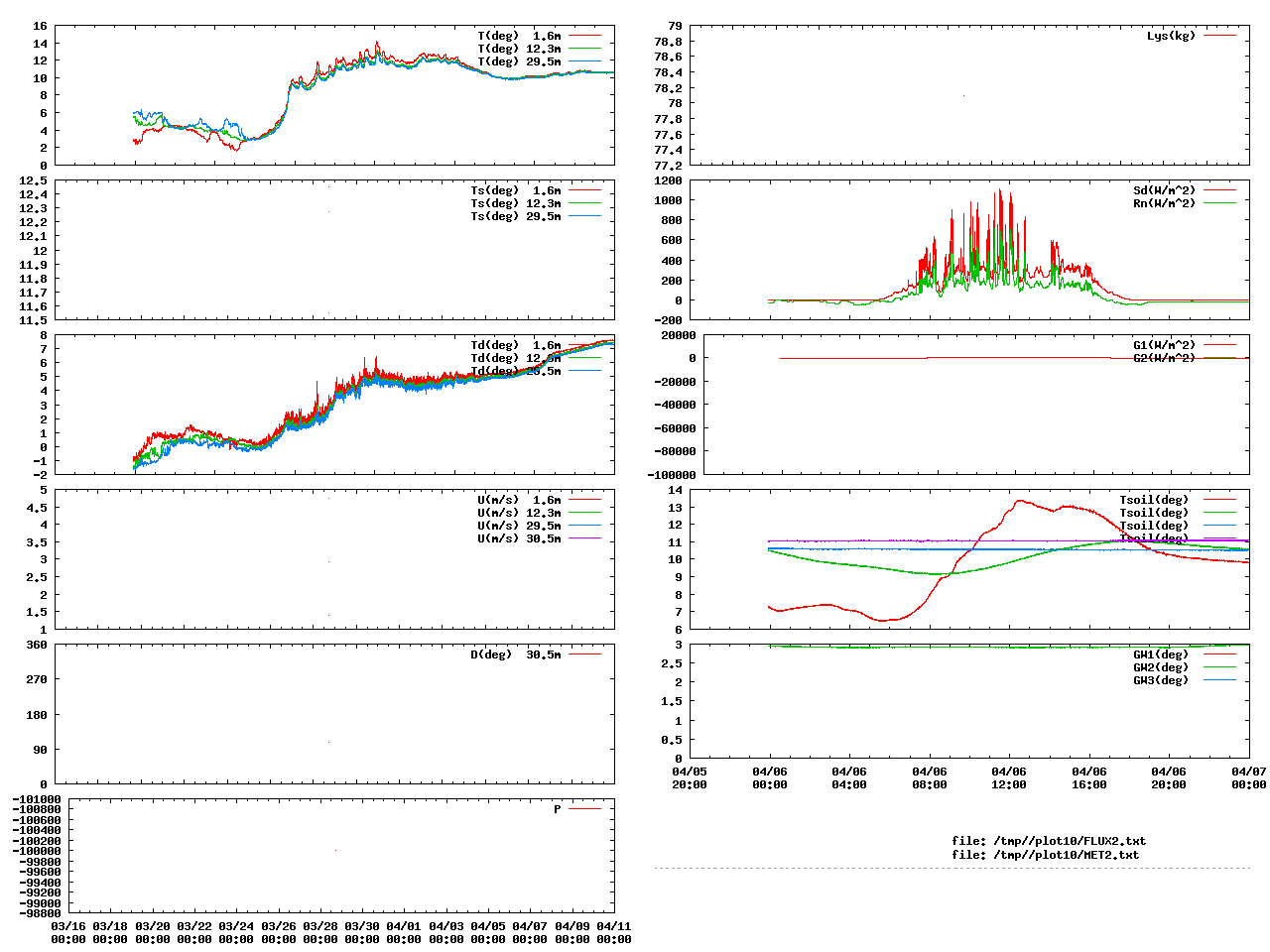
Task: Click the G1(W/m^2) legend label
Action: click(x=1165, y=345)
